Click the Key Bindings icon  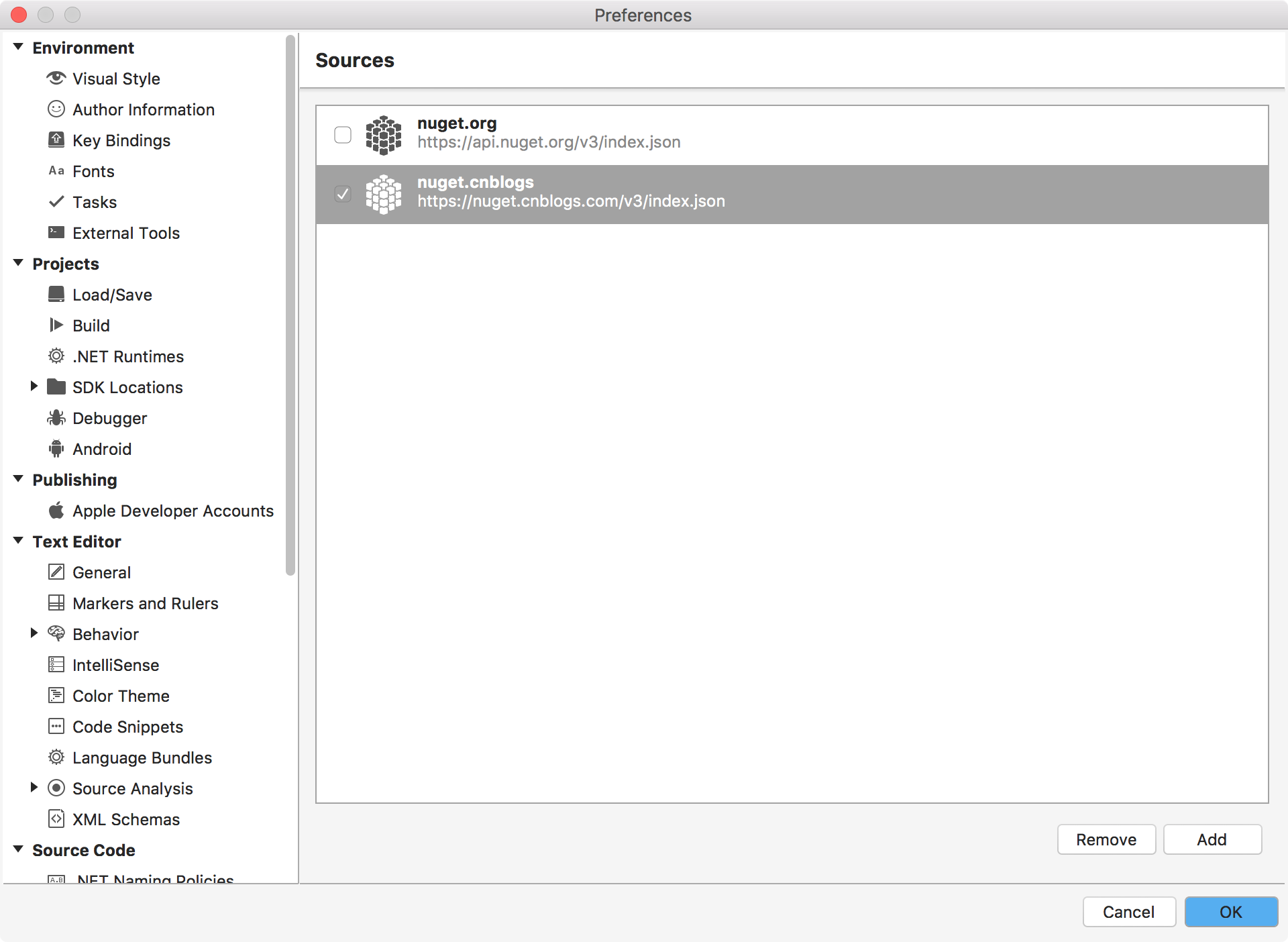pyautogui.click(x=56, y=140)
